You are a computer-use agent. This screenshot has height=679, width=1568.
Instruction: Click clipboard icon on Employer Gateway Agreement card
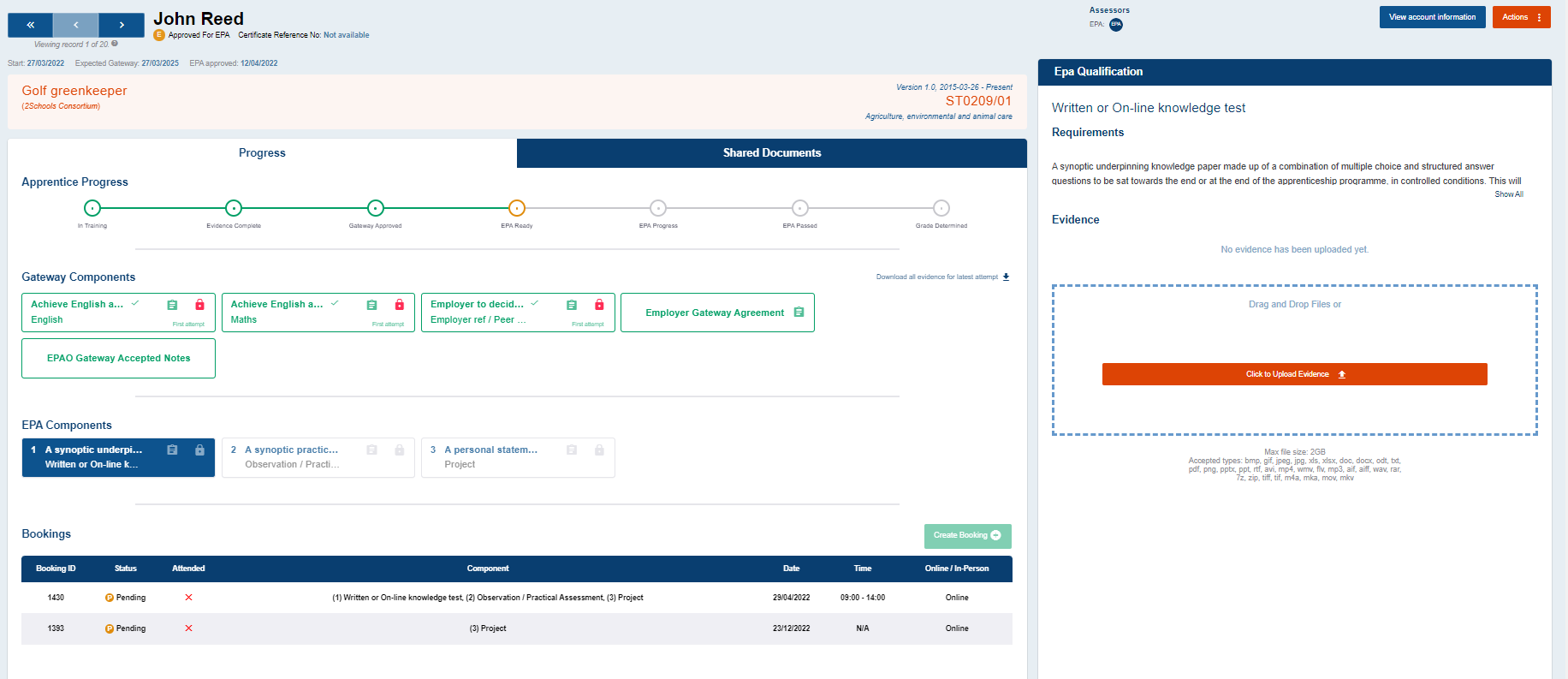point(799,313)
